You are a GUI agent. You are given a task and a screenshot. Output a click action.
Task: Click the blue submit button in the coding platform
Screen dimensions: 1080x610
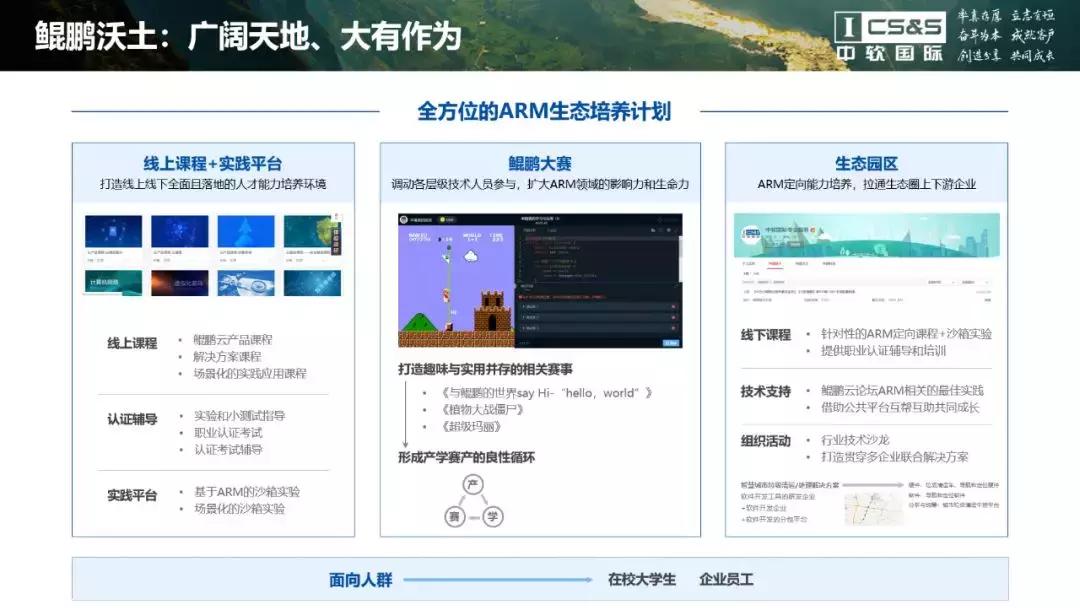click(671, 342)
